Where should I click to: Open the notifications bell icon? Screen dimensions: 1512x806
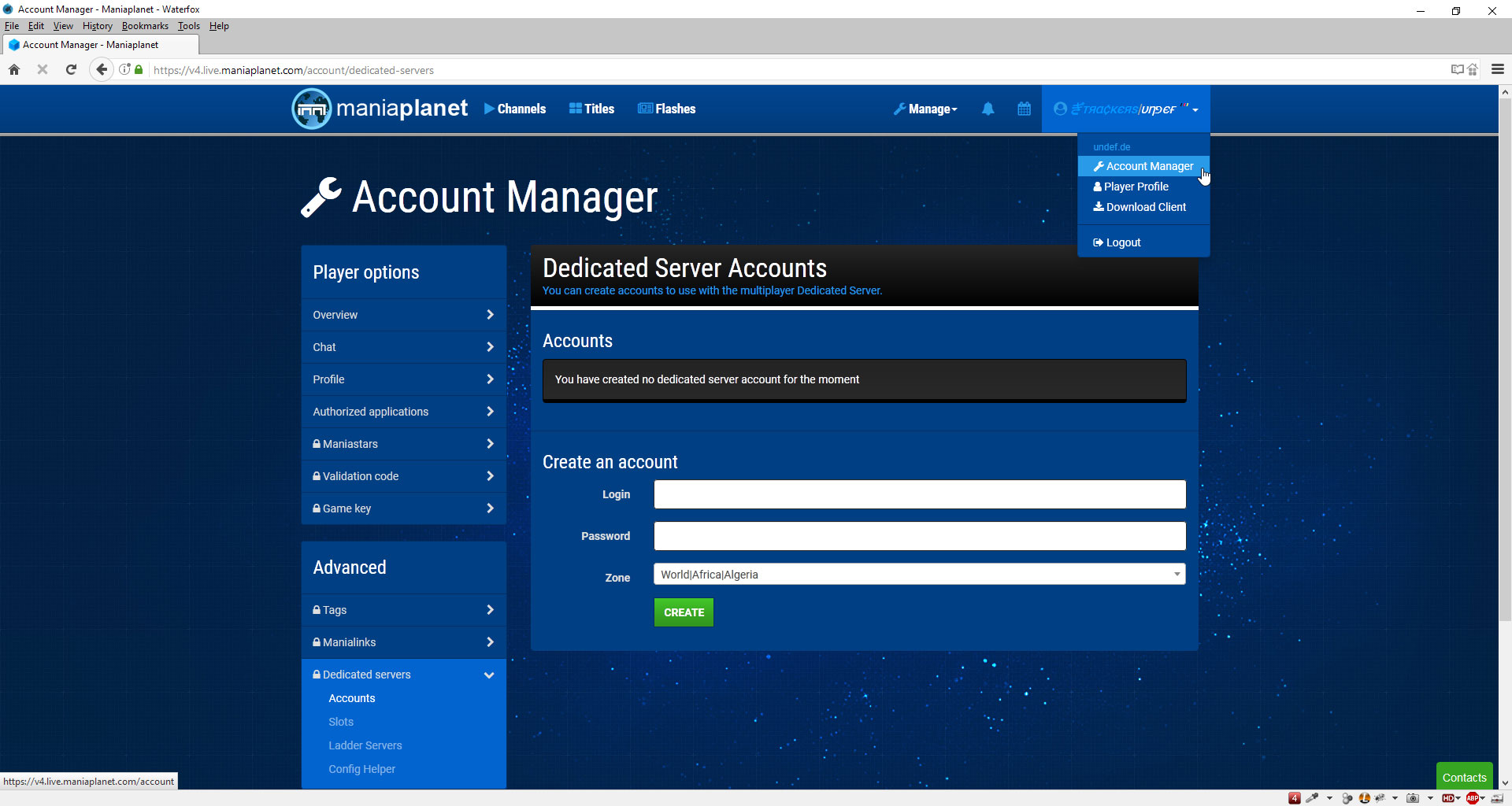[x=988, y=109]
